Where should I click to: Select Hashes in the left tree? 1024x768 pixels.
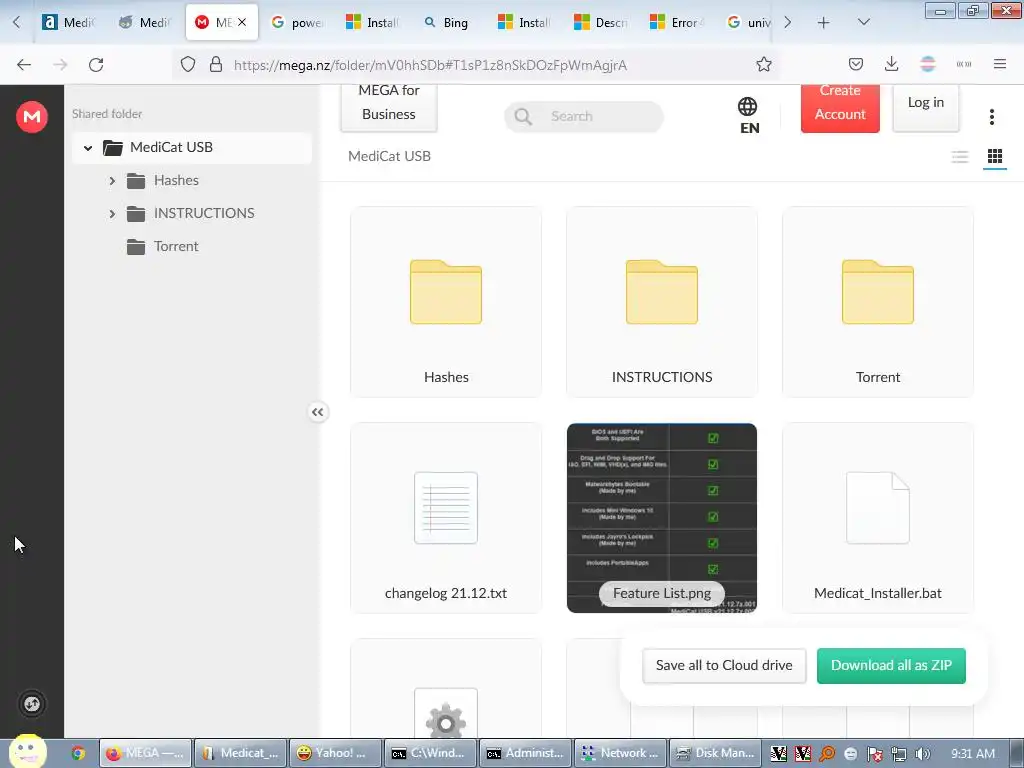[x=176, y=180]
